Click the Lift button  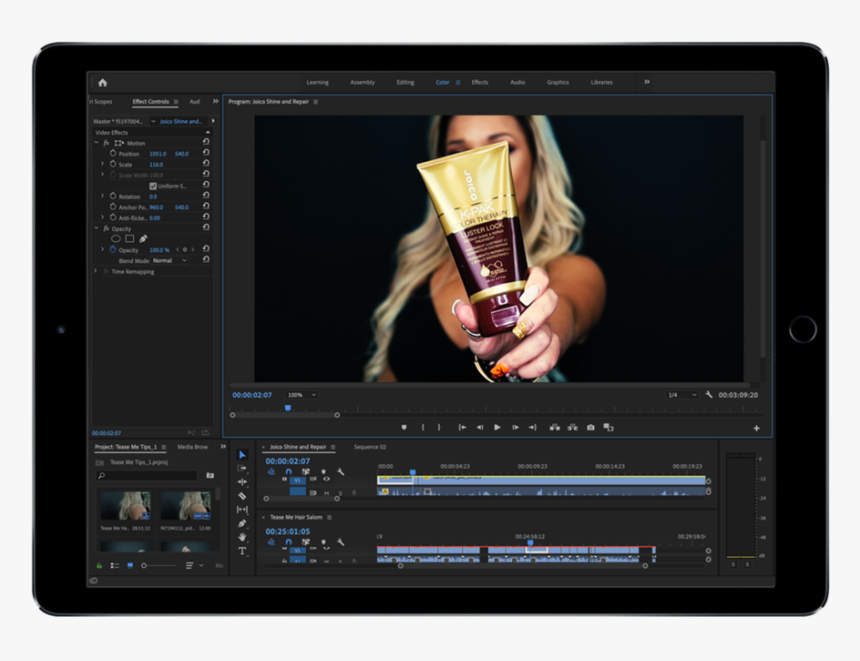(555, 427)
